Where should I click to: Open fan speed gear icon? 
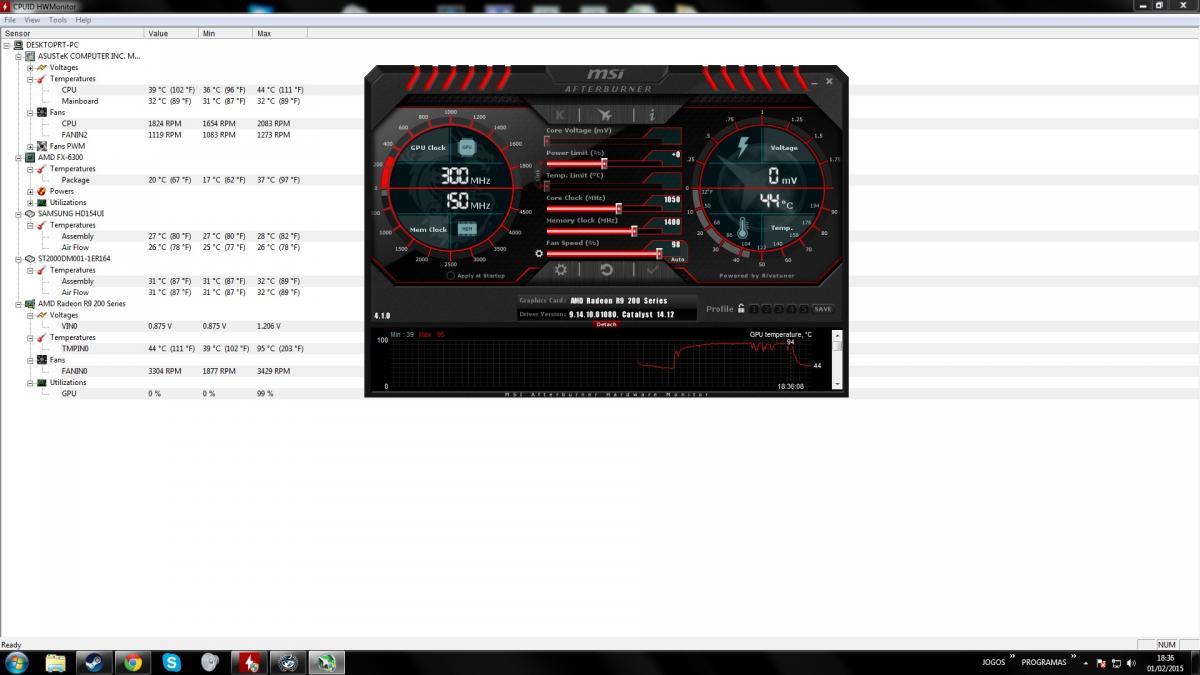pyautogui.click(x=540, y=254)
